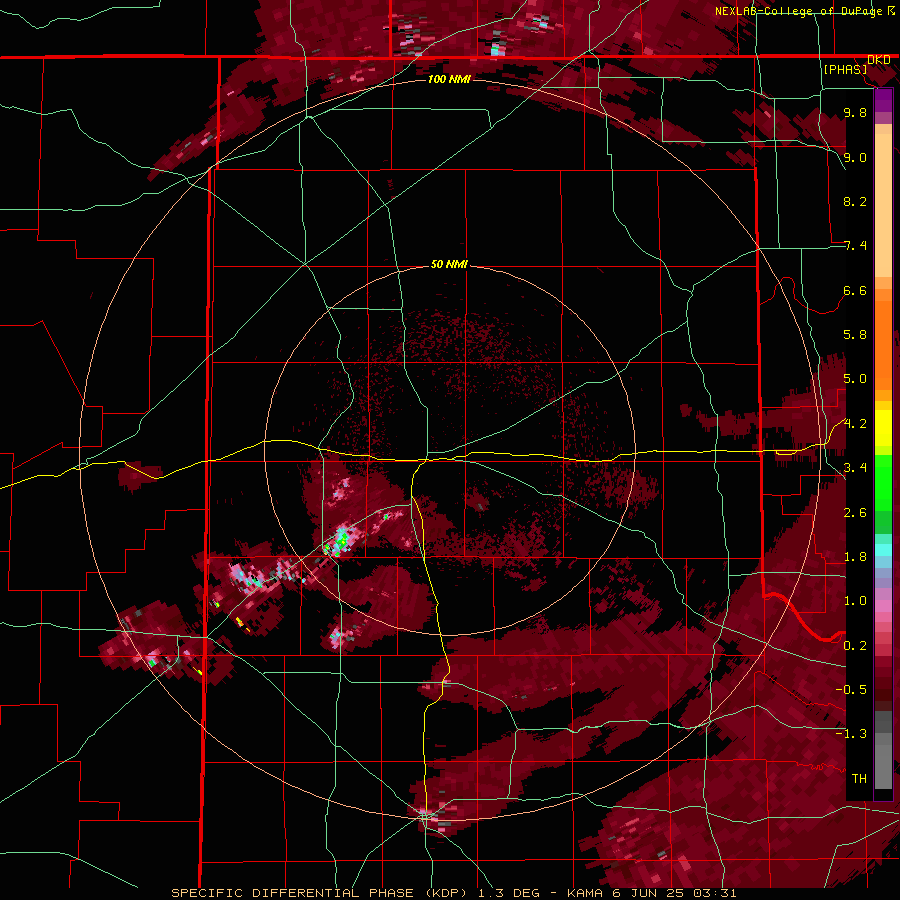Image resolution: width=900 pixels, height=900 pixels.
Task: Click the 3.4 value on the color scale
Action: [x=855, y=468]
